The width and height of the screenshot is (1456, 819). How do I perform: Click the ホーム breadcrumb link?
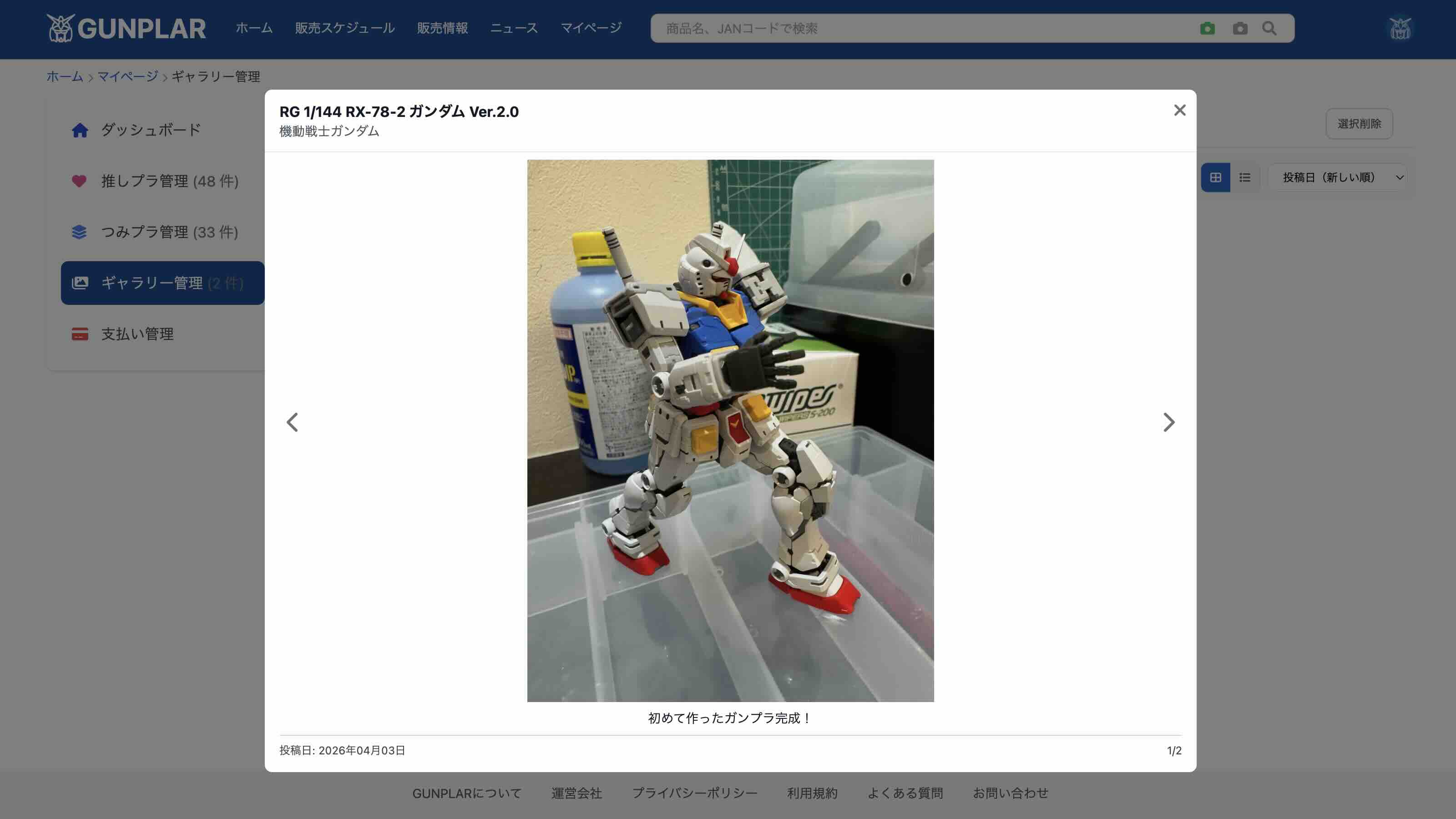coord(65,76)
